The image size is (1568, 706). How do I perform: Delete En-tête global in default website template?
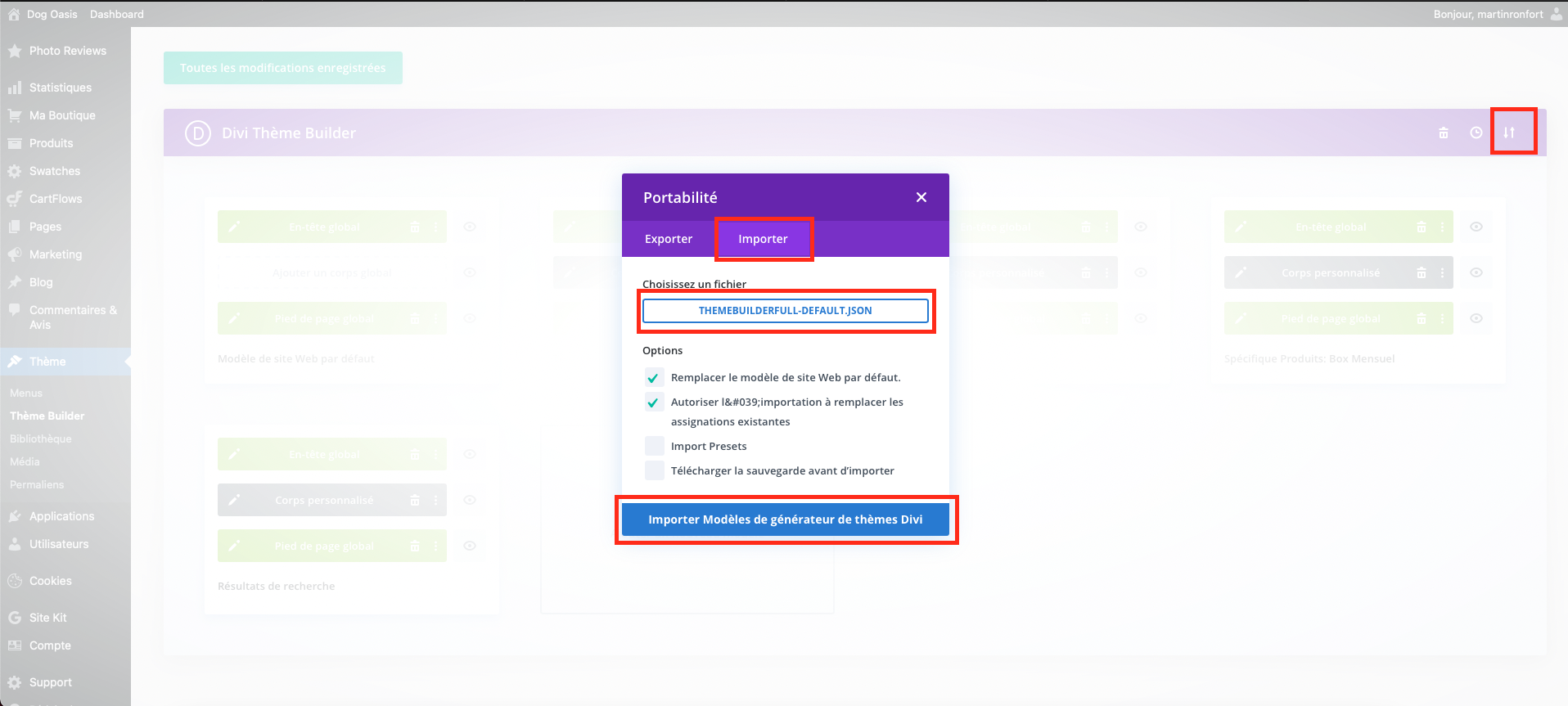pos(414,227)
